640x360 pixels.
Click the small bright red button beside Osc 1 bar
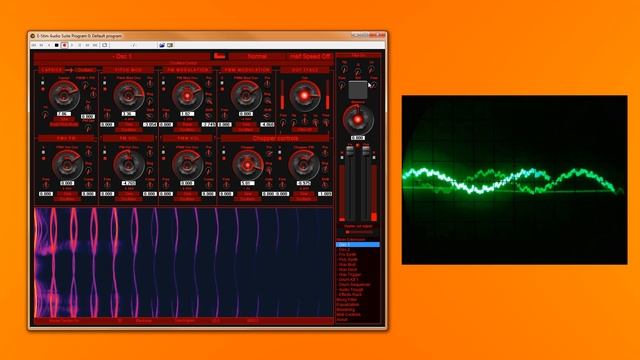[220, 56]
